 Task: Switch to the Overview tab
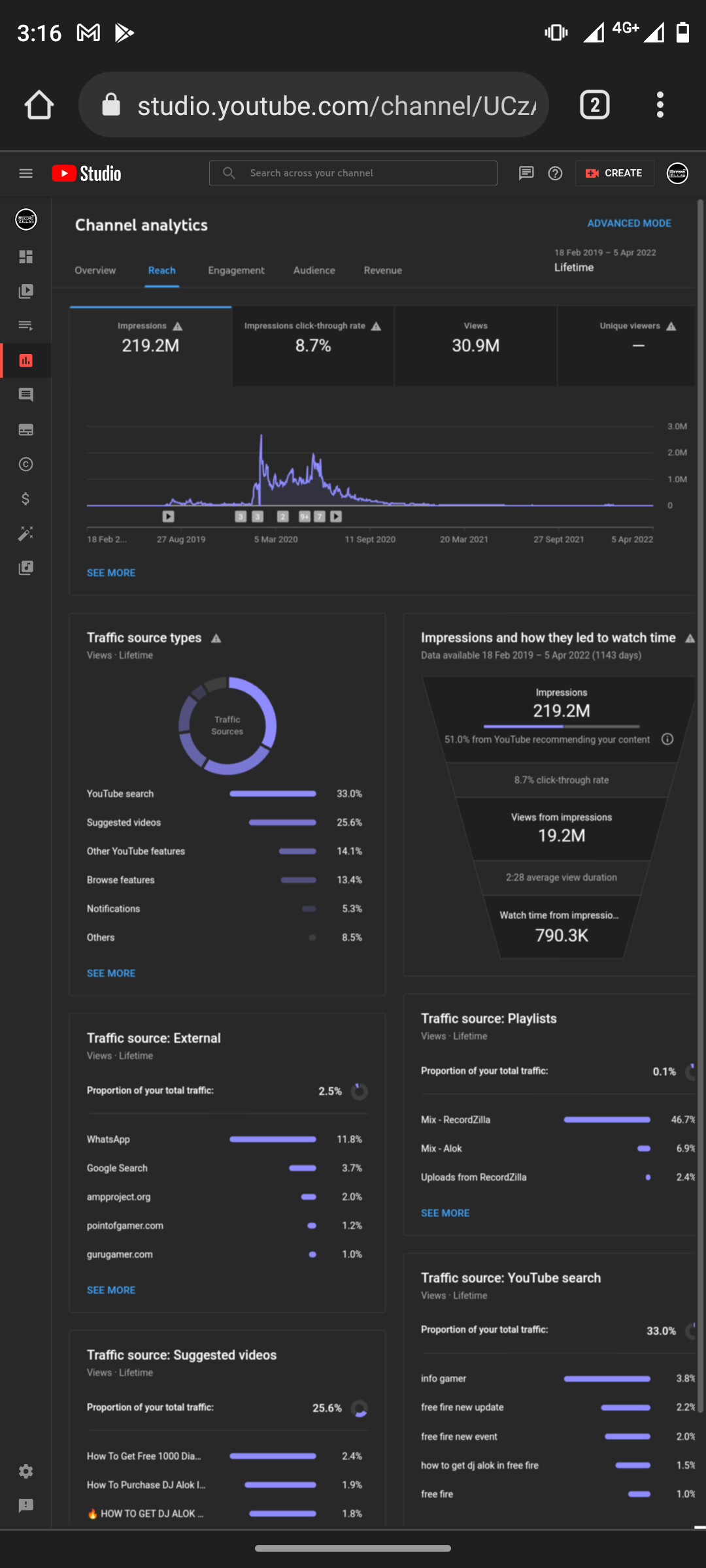click(x=95, y=270)
